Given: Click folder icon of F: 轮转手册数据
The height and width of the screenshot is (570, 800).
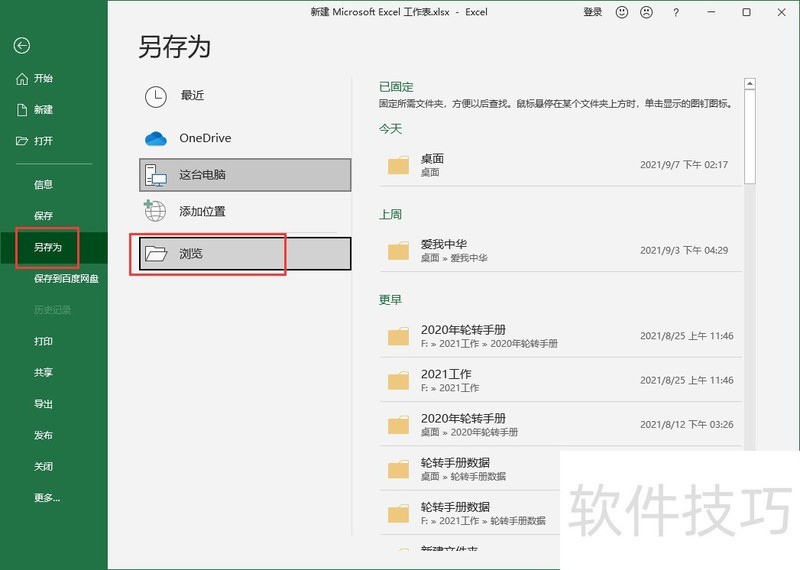Looking at the screenshot, I should 398,514.
